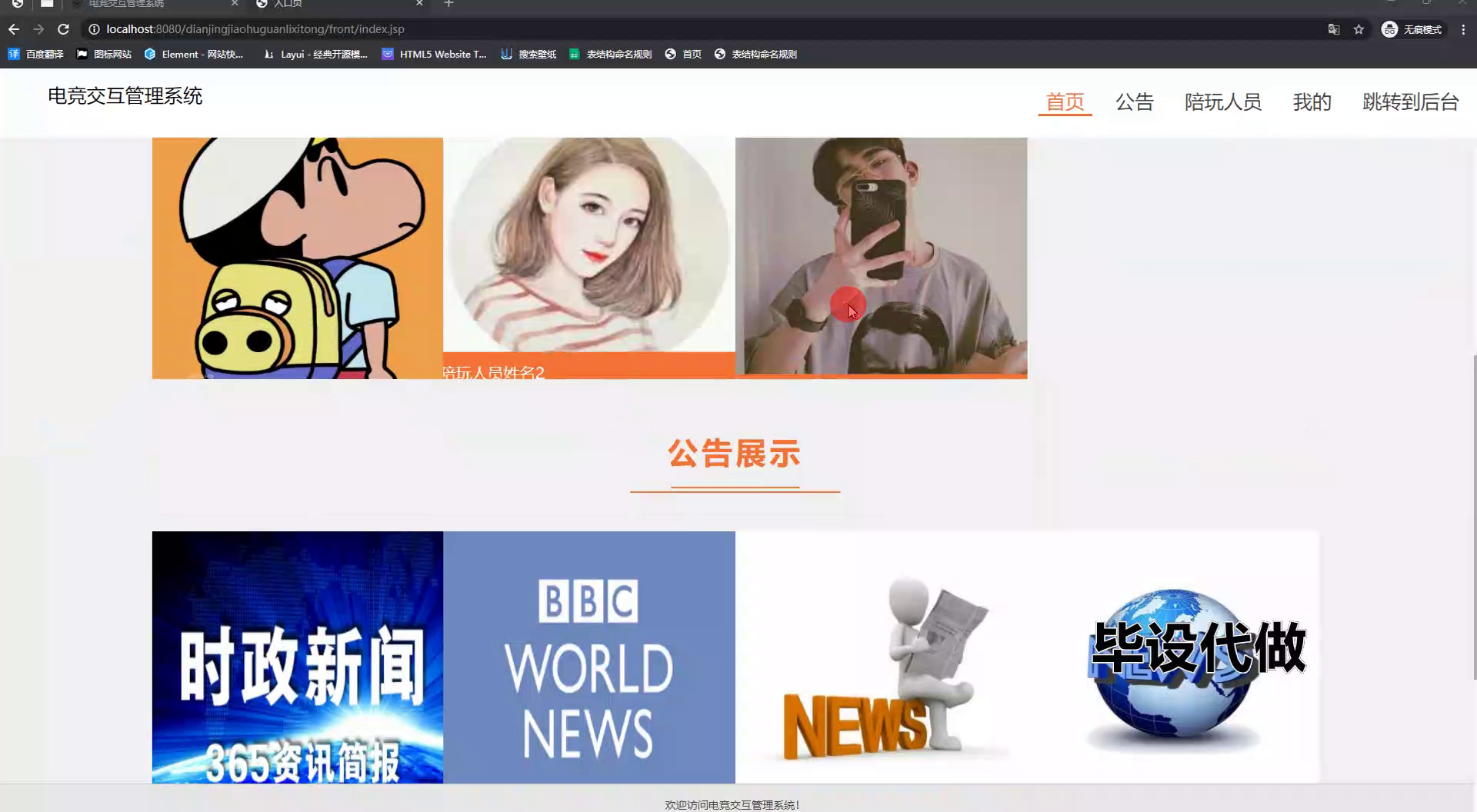This screenshot has height=812, width=1477.
Task: Open the Layui - 经典开源模 bookmark
Action: point(315,54)
